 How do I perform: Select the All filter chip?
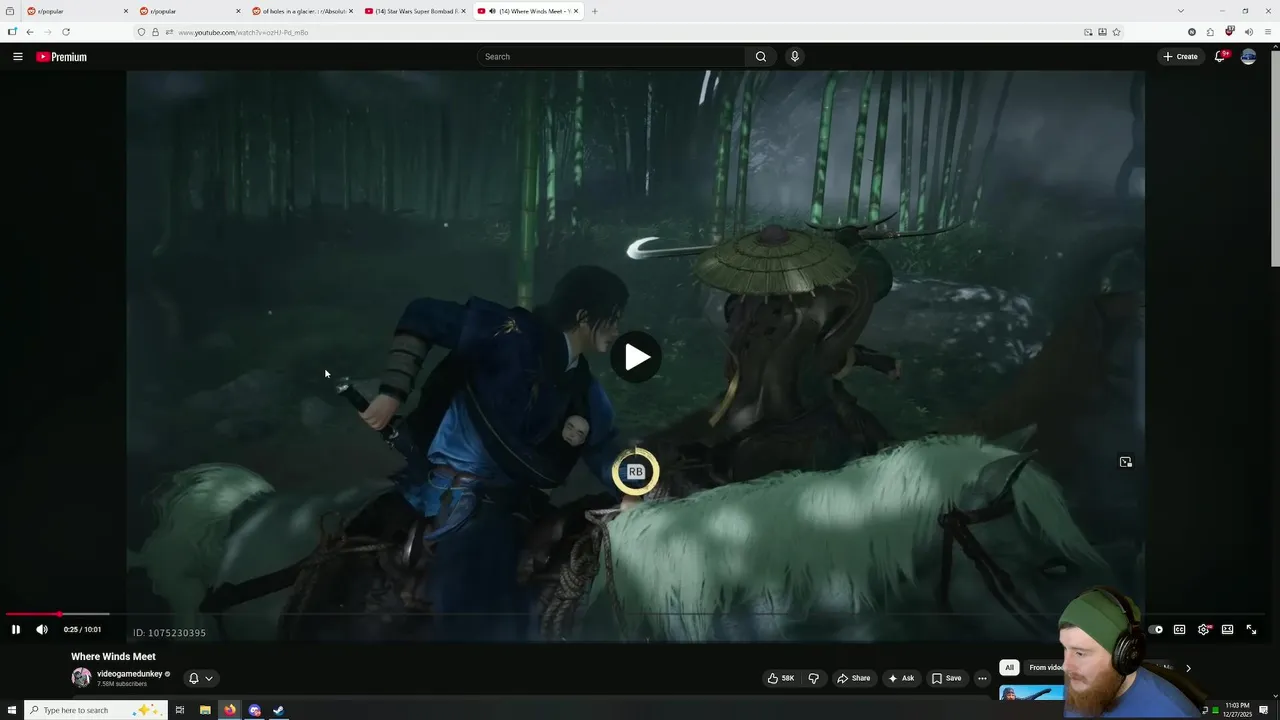click(x=1009, y=668)
